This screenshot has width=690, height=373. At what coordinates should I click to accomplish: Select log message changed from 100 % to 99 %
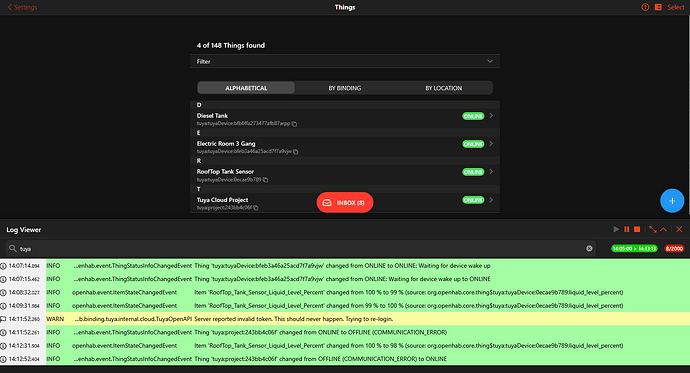(409, 292)
